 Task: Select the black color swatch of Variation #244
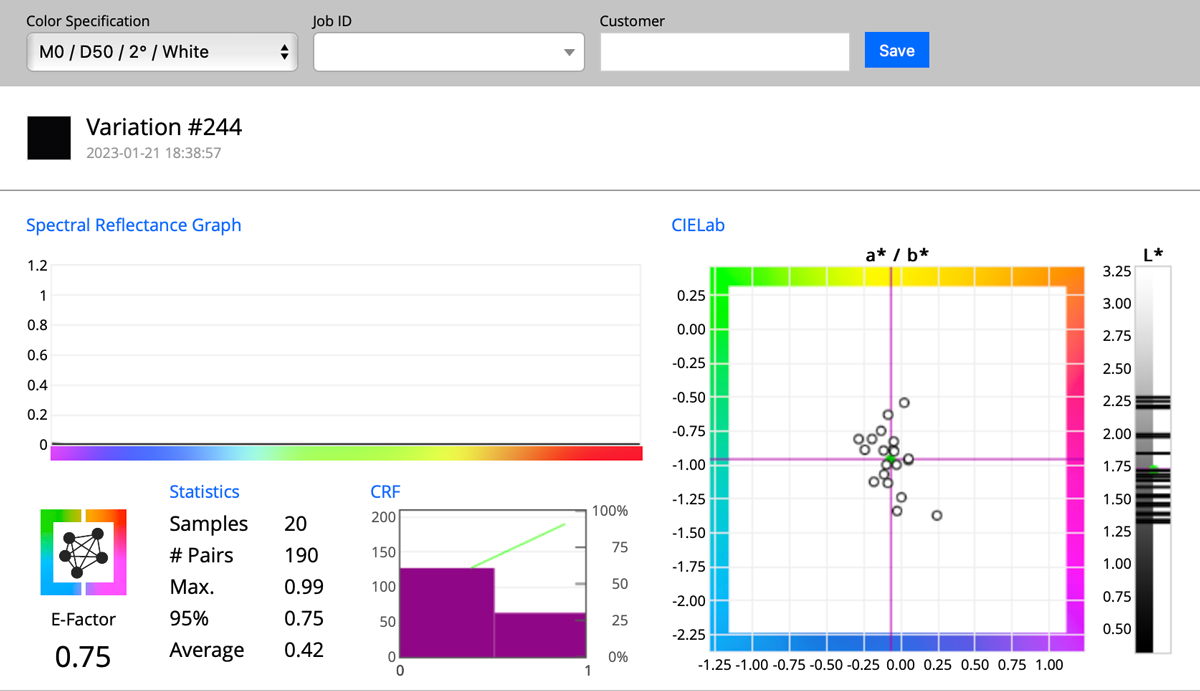click(x=49, y=138)
